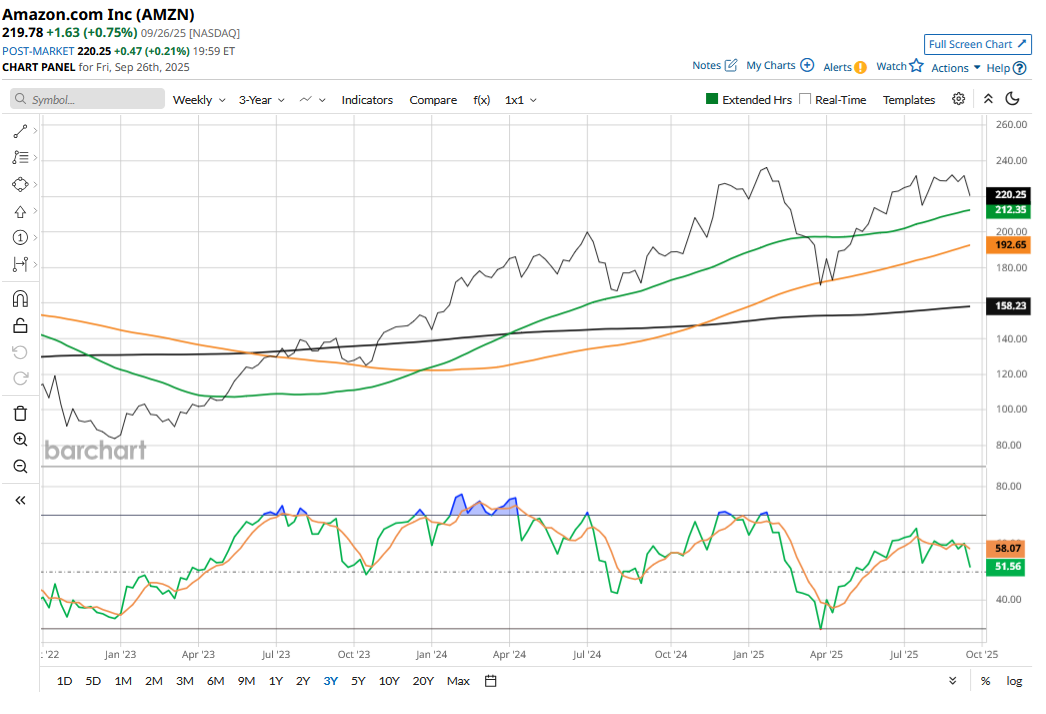The width and height of the screenshot is (1046, 714).
Task: Open the f(x) expressions menu
Action: pyautogui.click(x=482, y=100)
